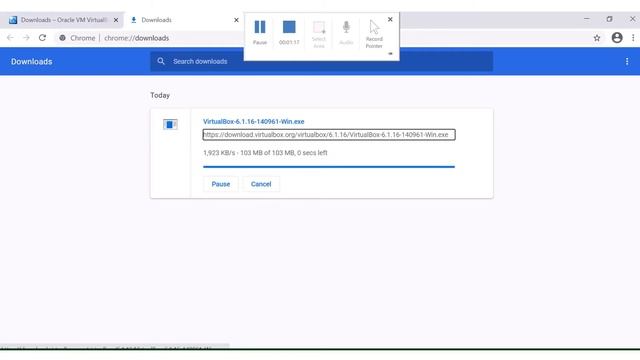Toggle Record Pointer in recorder toolbar

[374, 34]
